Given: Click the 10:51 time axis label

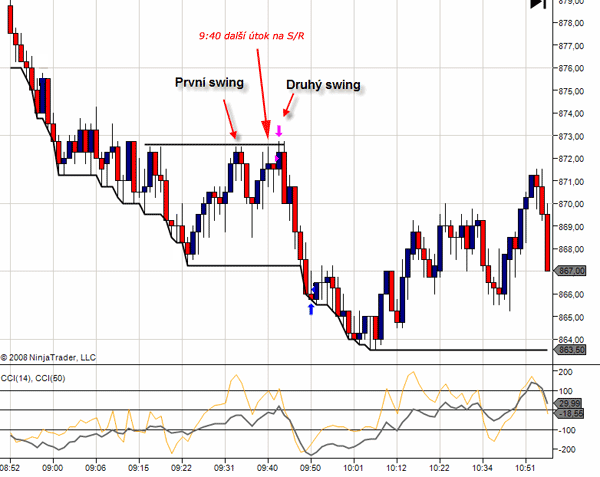Looking at the screenshot, I should click(x=525, y=467).
